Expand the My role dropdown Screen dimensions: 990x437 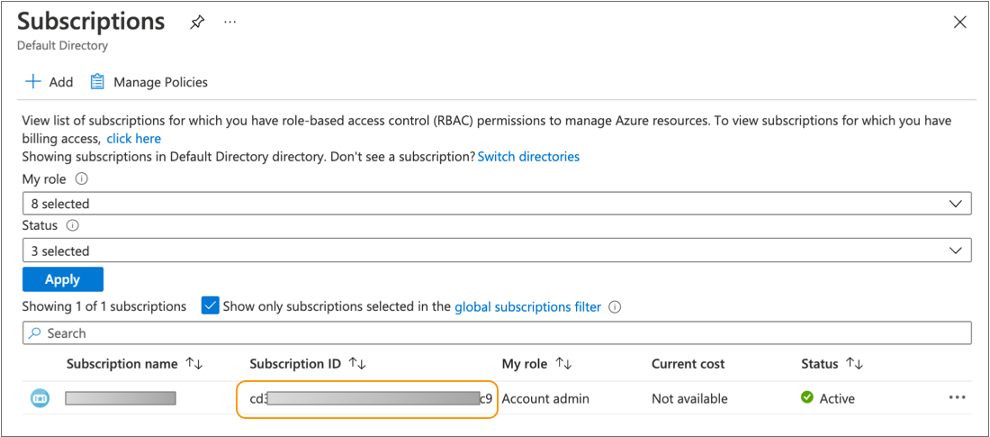click(x=496, y=204)
